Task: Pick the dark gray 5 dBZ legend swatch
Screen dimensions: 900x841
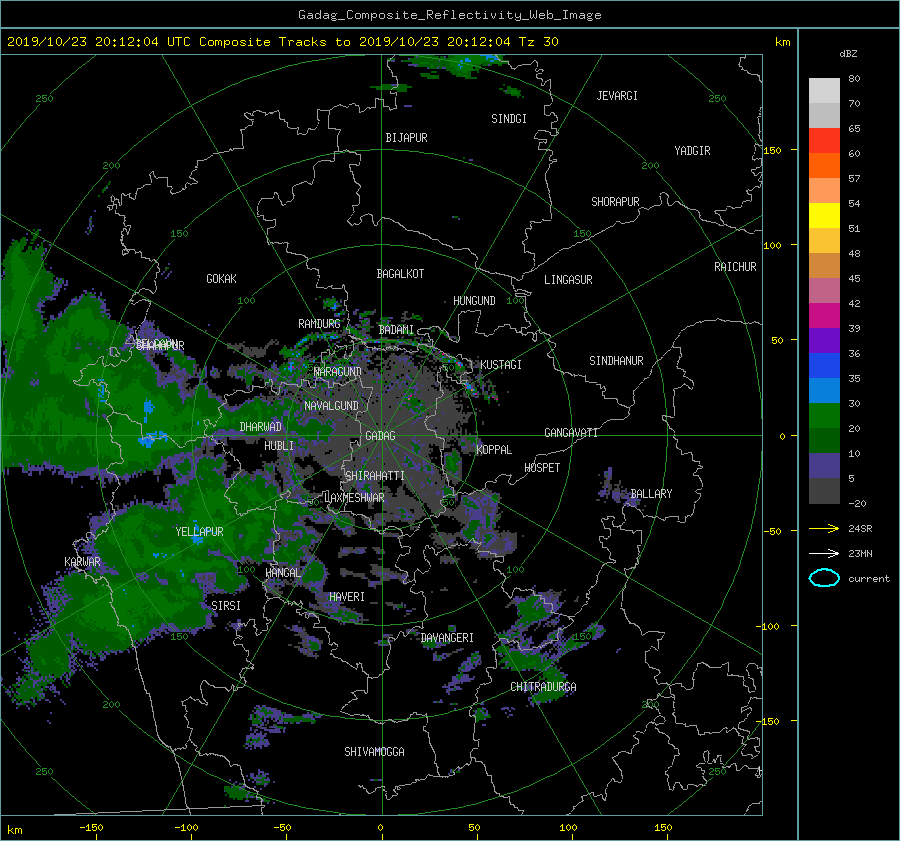Action: (x=824, y=491)
